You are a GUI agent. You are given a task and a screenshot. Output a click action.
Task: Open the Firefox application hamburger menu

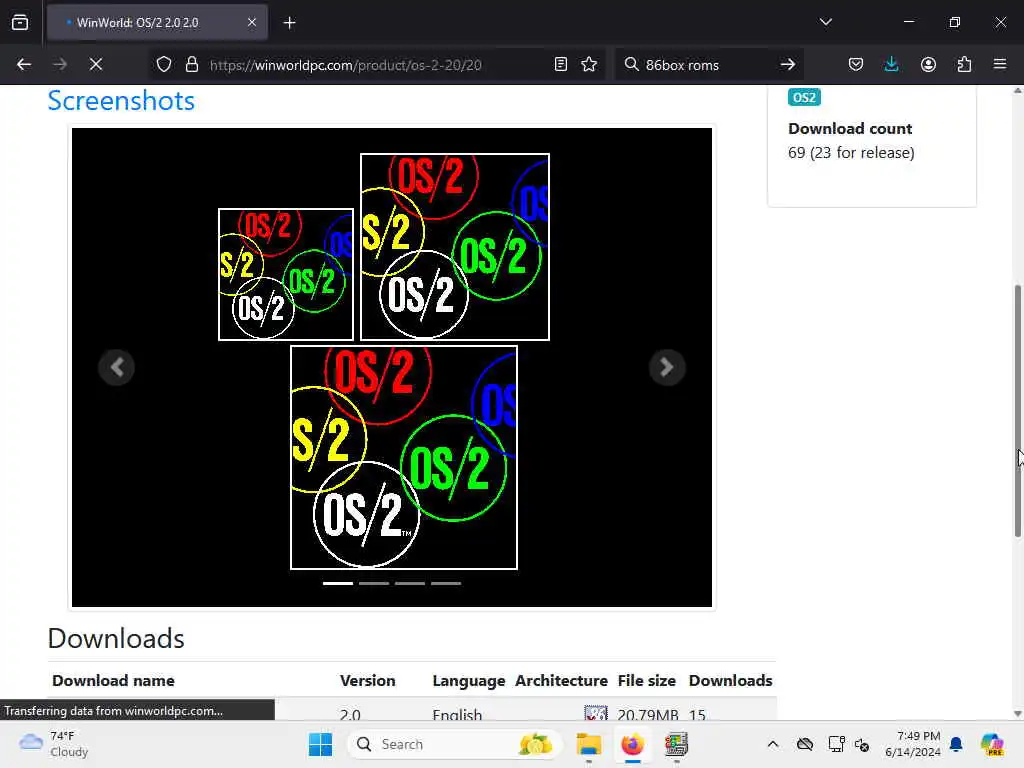click(1000, 64)
